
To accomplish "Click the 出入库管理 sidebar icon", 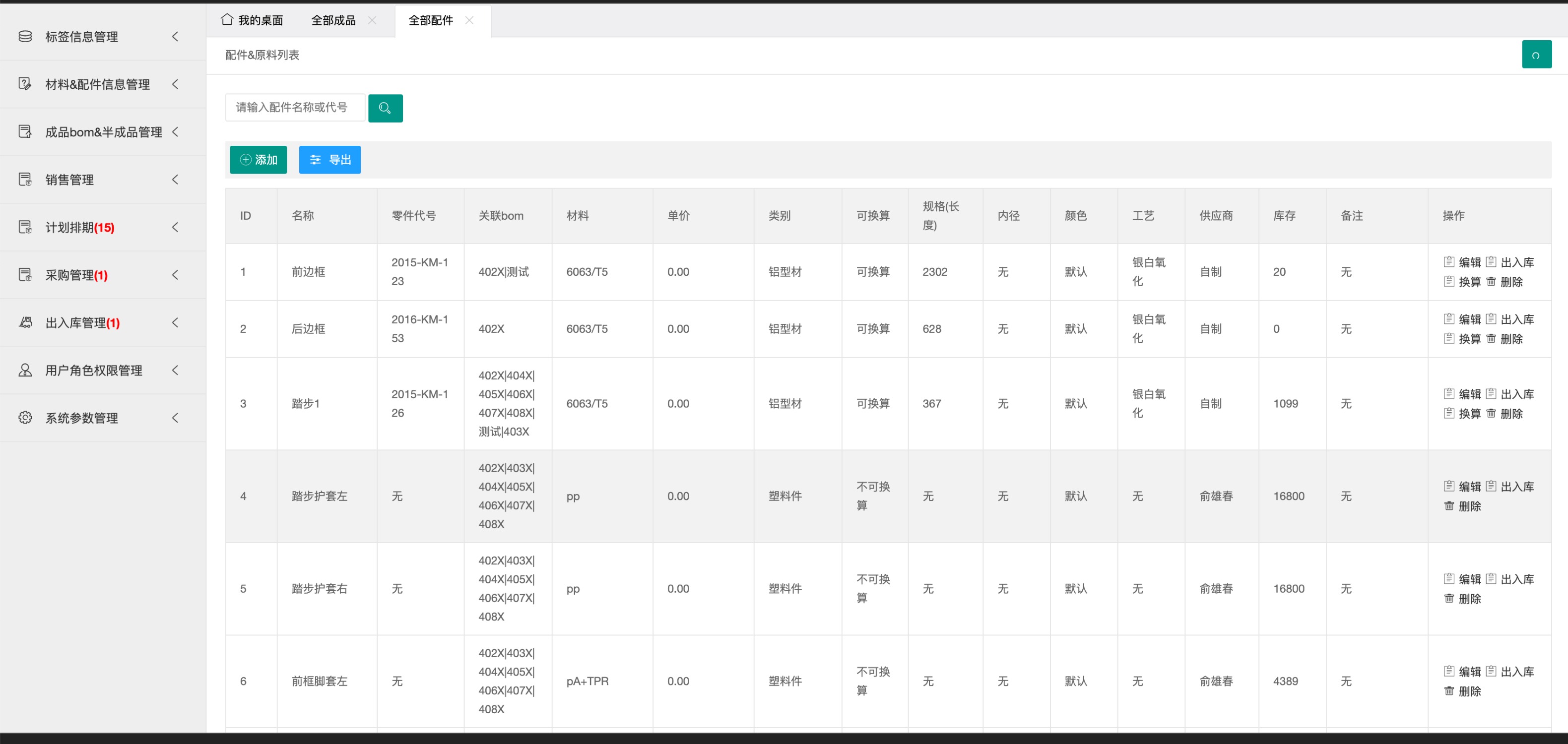I will 25,322.
